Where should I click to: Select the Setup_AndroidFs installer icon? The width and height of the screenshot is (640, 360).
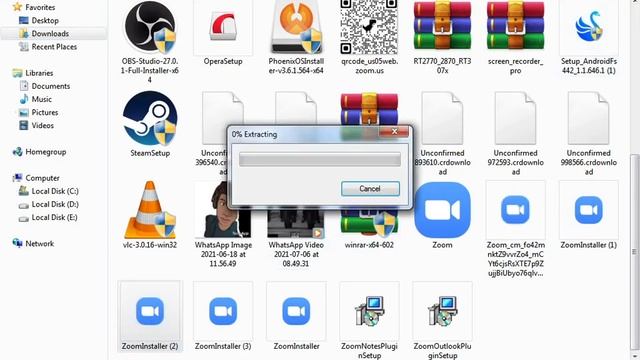click(589, 27)
